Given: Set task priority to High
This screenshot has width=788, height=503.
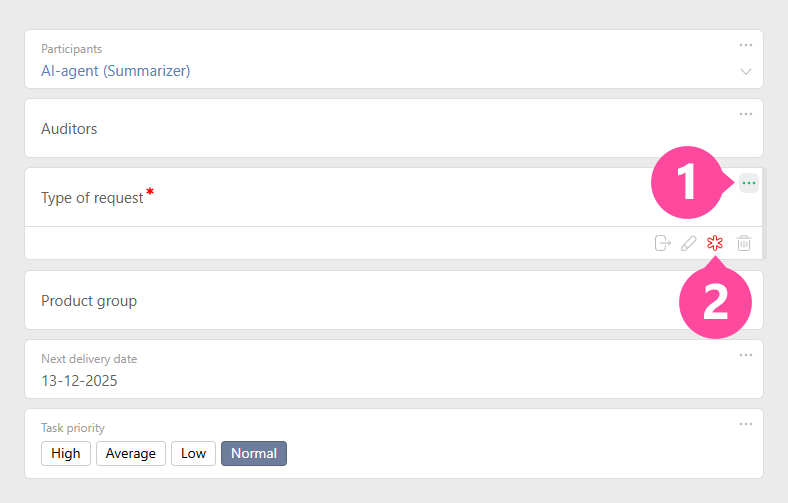Looking at the screenshot, I should pos(66,453).
